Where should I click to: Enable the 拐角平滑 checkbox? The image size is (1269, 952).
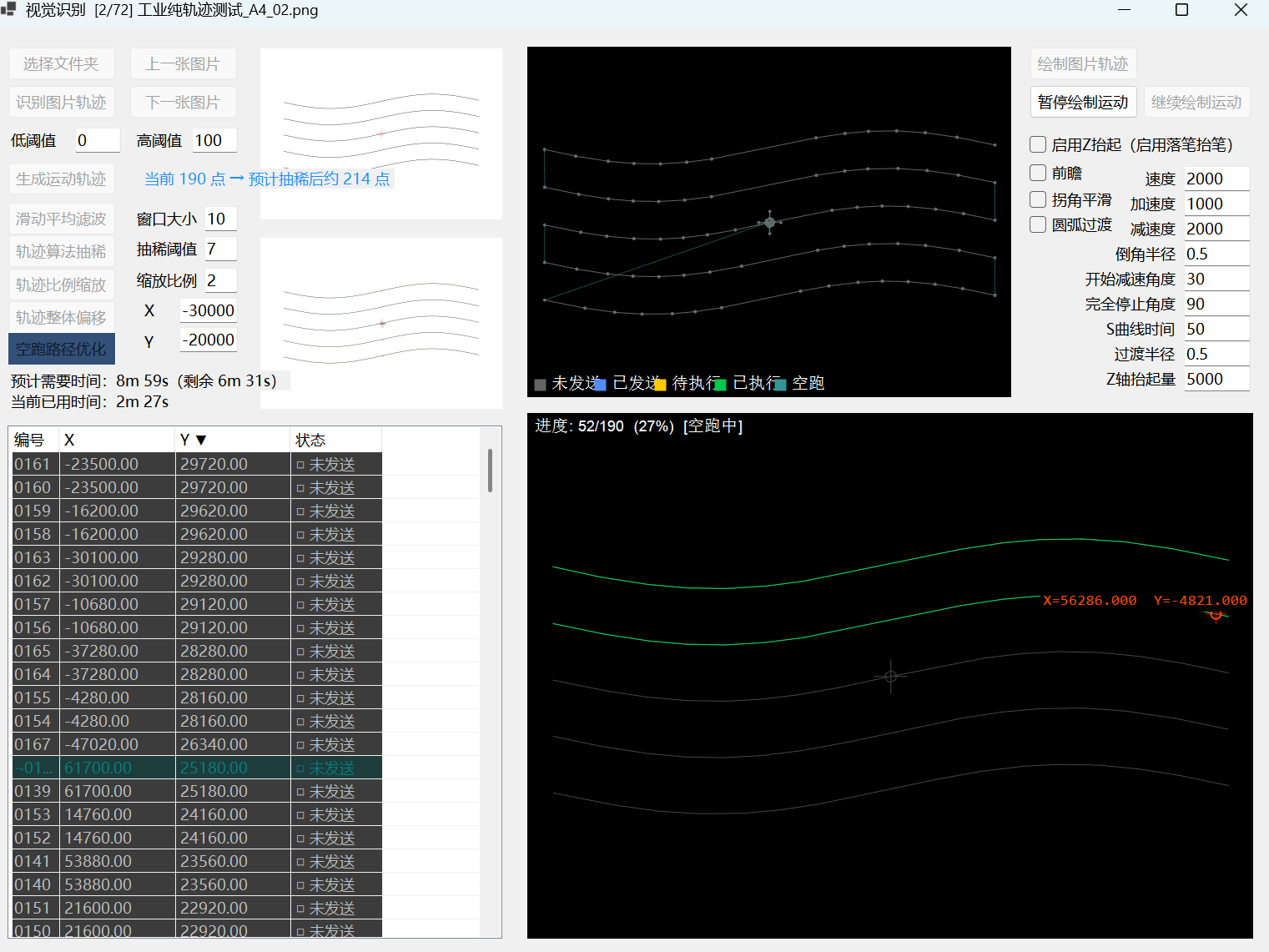click(x=1038, y=199)
